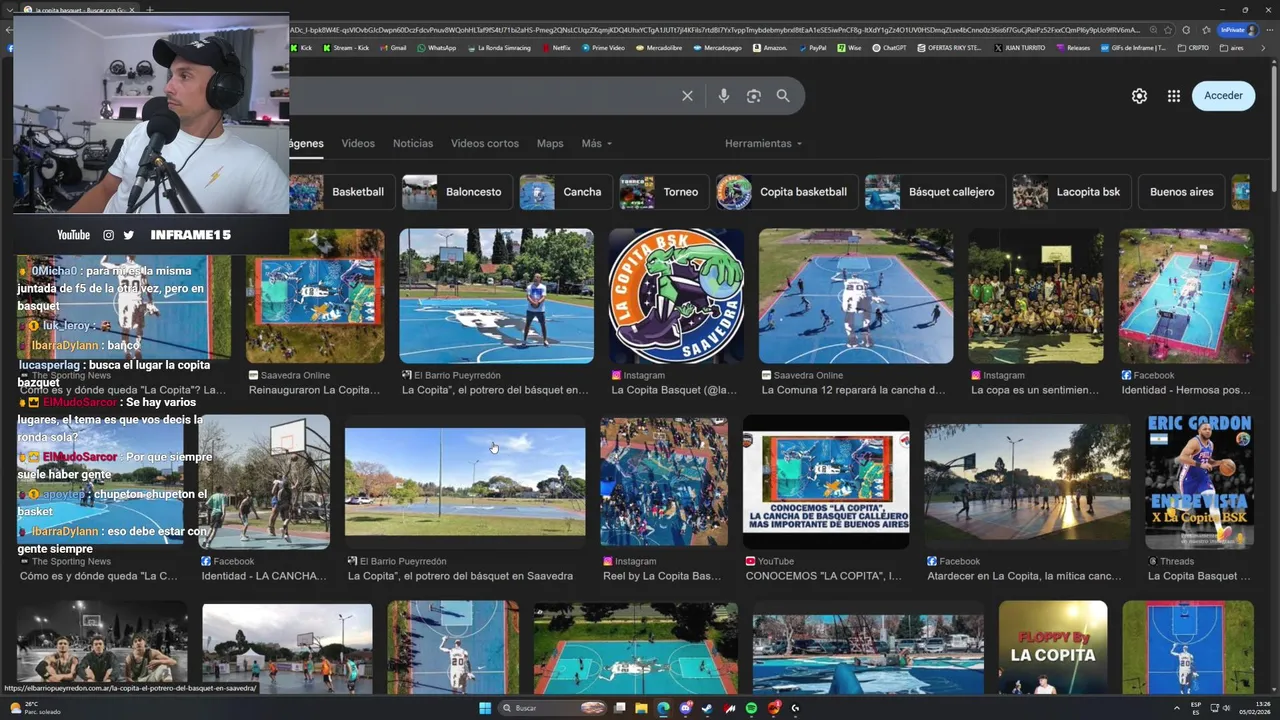Switch to the Noticias tab
Viewport: 1280px width, 720px height.
[x=413, y=143]
